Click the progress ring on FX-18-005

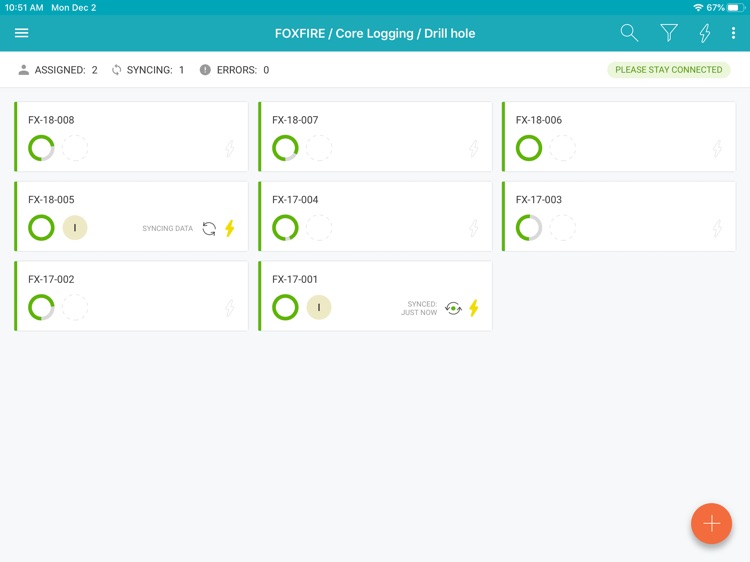41,227
